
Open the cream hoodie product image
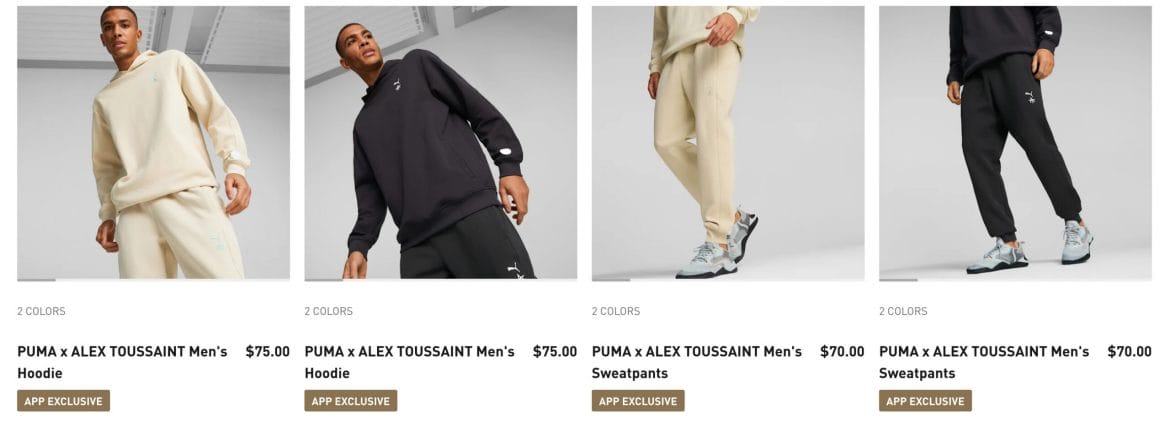click(x=153, y=142)
